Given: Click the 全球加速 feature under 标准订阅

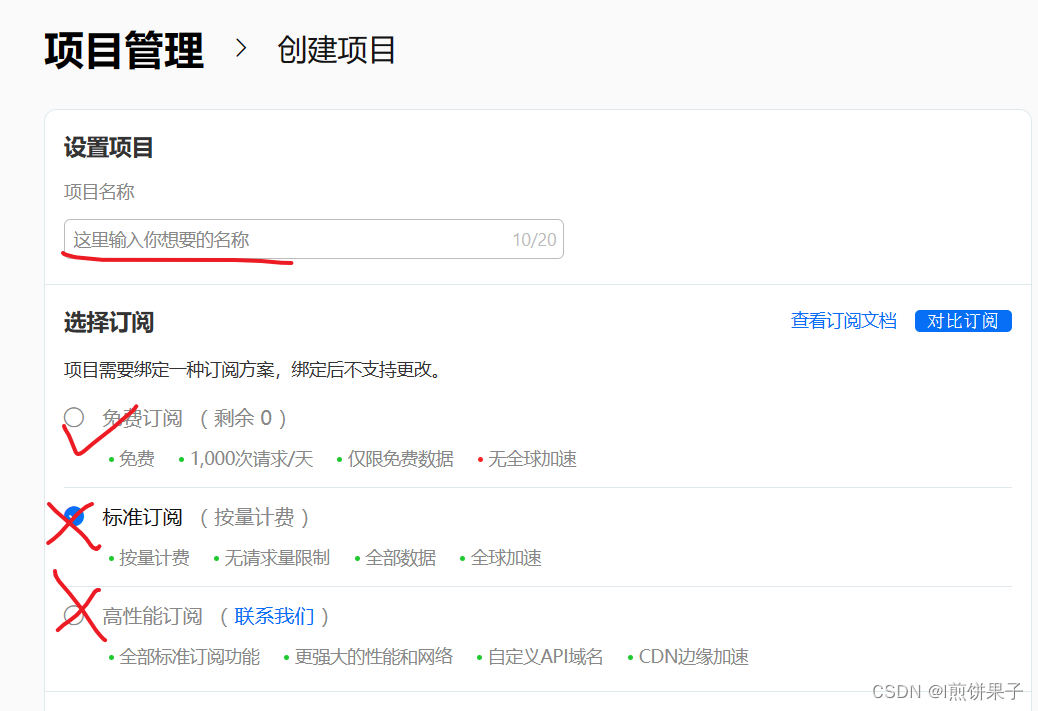Looking at the screenshot, I should [x=506, y=558].
